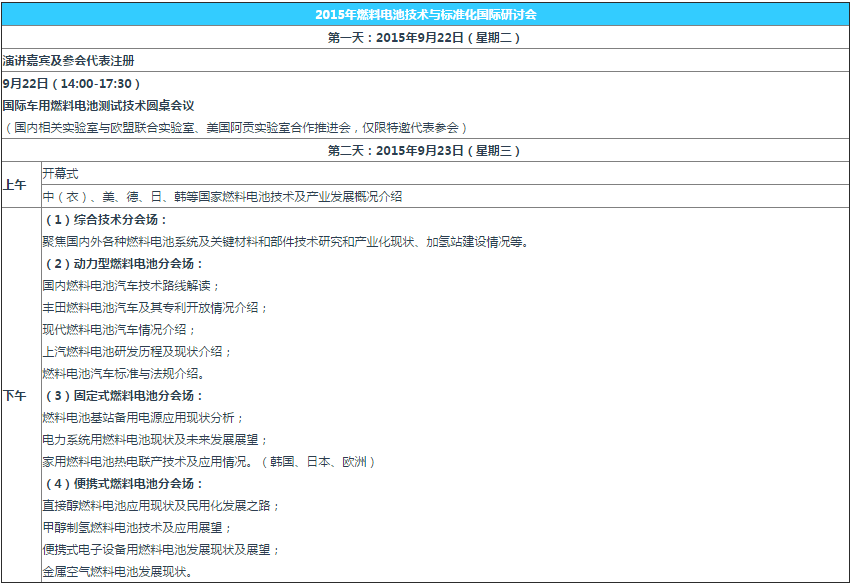The width and height of the screenshot is (850, 585).
Task: Select the "金属空气燃料电池发展现状" line
Action: point(117,572)
